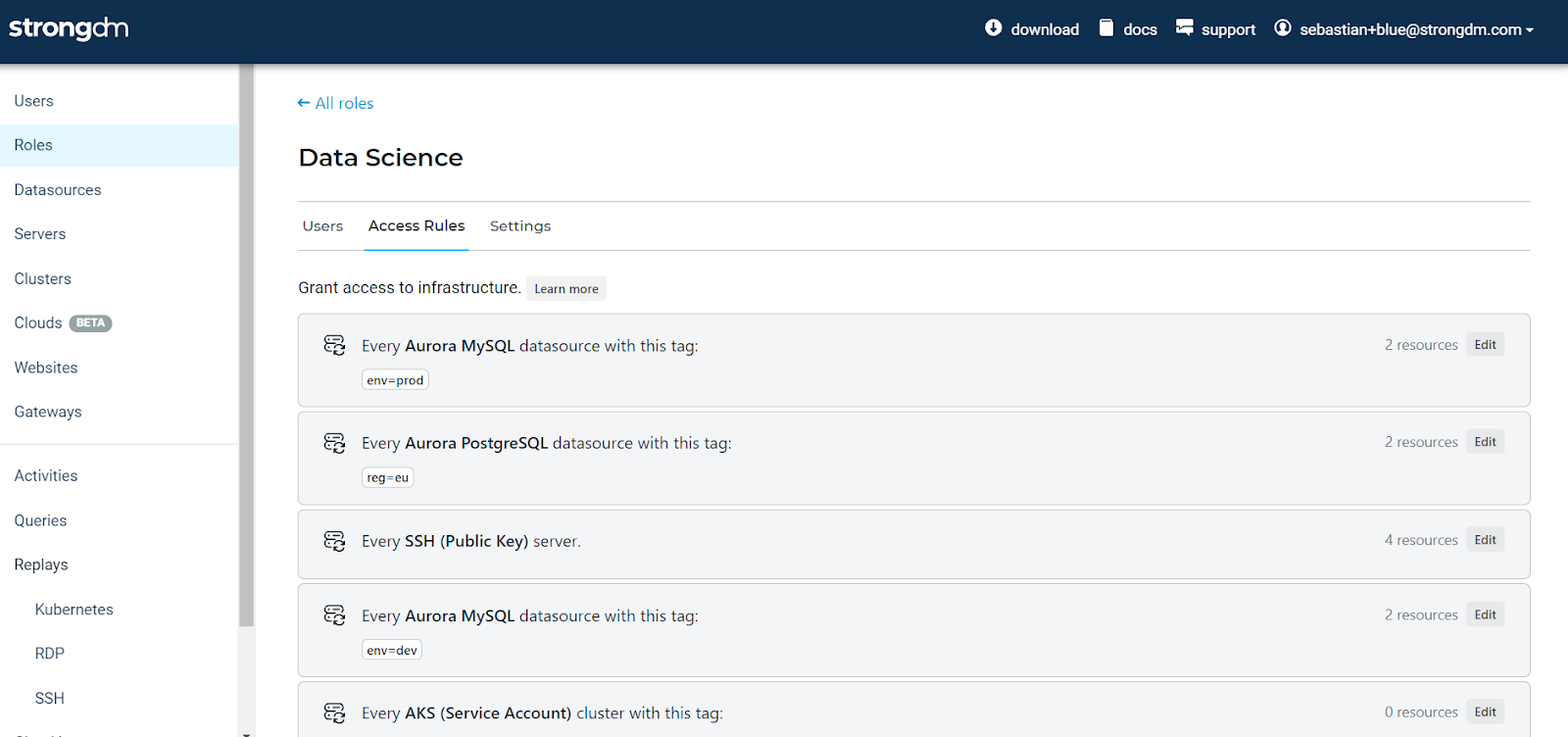Click the rule icon beside Aurora MySQL env=dev
1568x737 pixels.
[x=335, y=615]
